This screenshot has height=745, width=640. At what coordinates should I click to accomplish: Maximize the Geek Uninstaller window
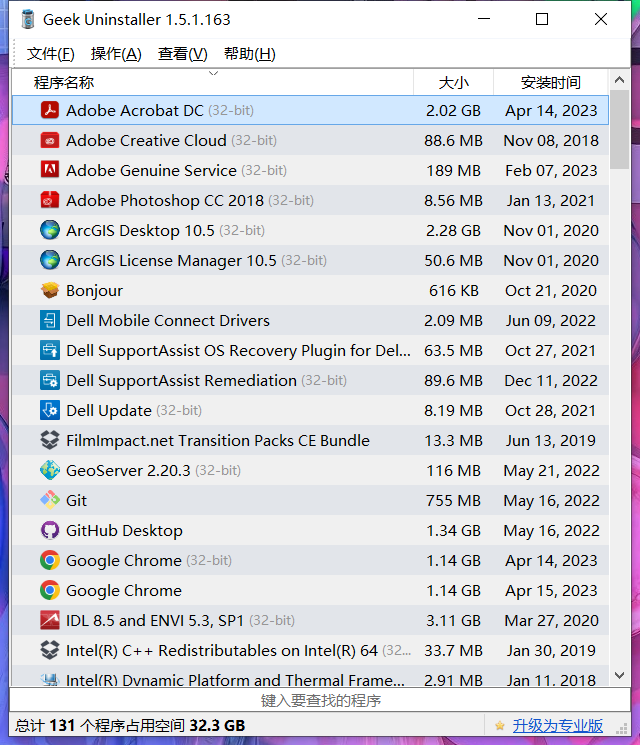[542, 19]
